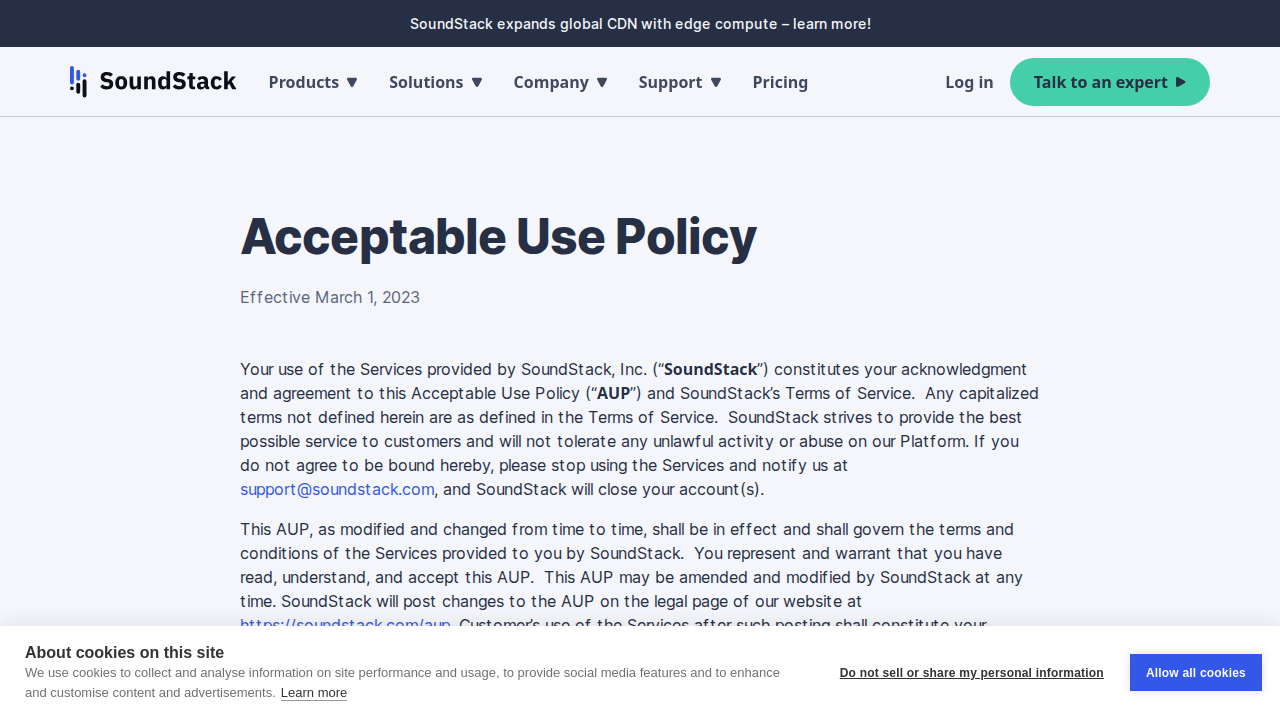Expand the Products dropdown arrow

point(352,82)
